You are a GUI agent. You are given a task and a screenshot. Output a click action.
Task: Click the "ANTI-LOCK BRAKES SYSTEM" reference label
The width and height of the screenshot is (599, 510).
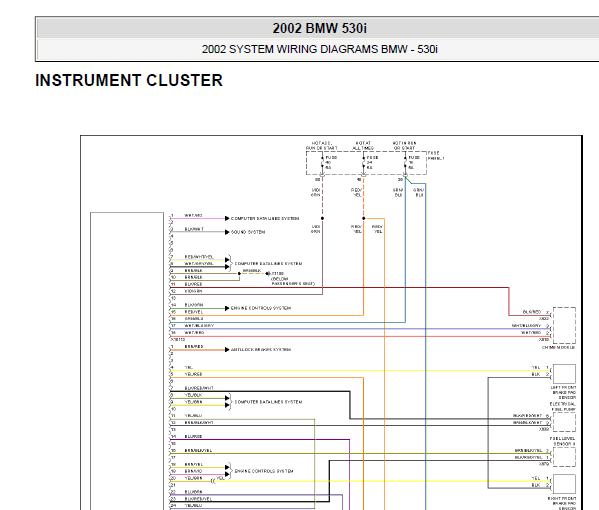point(261,350)
